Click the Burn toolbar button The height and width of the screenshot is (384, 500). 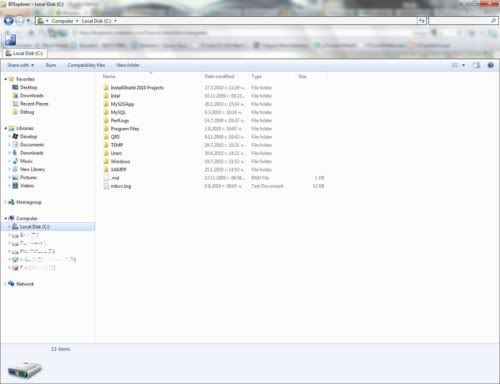(51, 65)
